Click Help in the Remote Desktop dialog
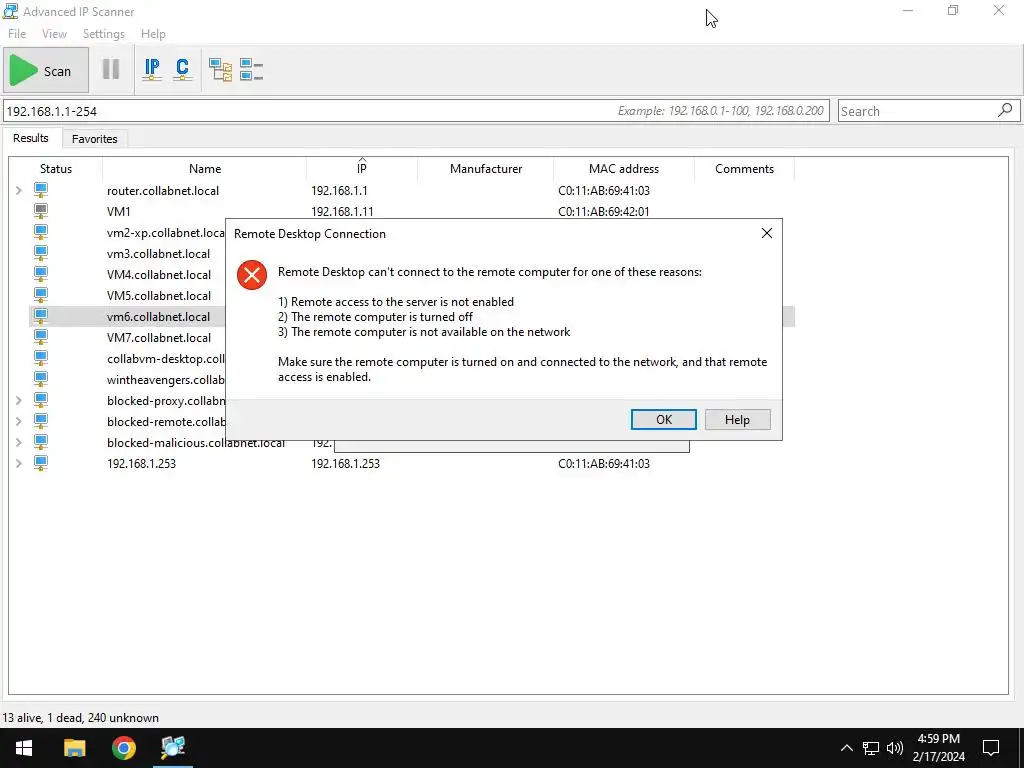 tap(737, 419)
